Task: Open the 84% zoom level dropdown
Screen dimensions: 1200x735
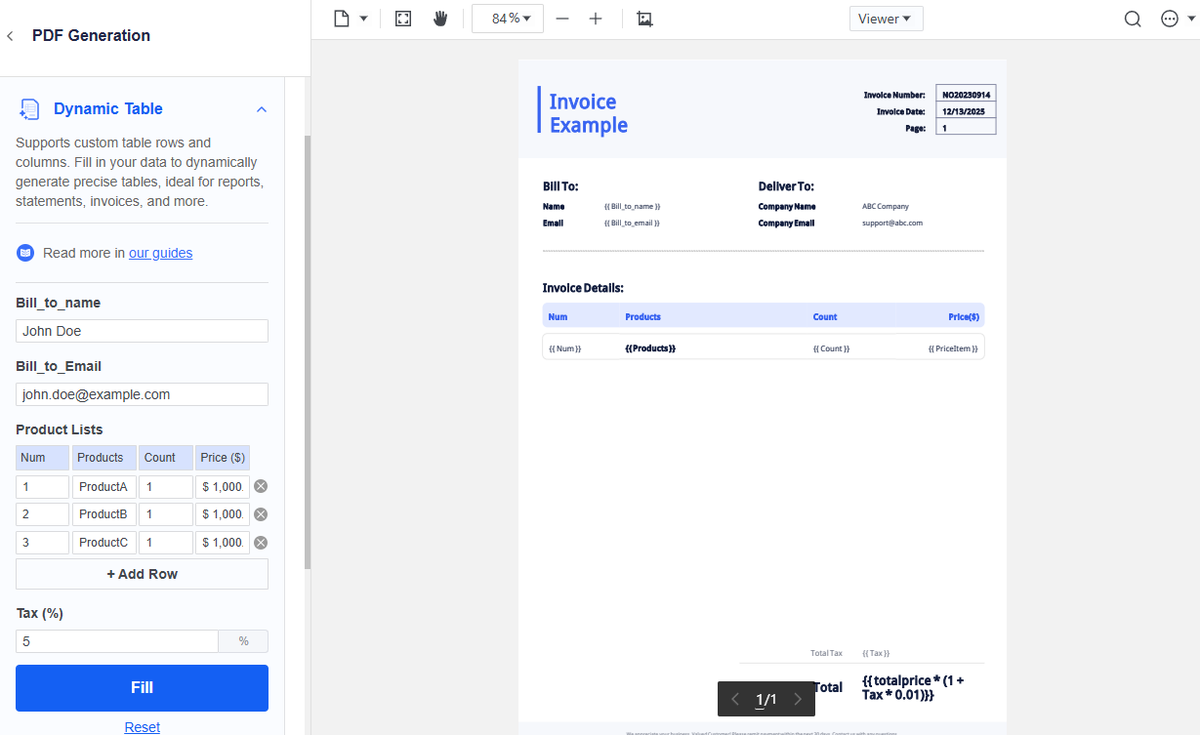Action: coord(509,19)
